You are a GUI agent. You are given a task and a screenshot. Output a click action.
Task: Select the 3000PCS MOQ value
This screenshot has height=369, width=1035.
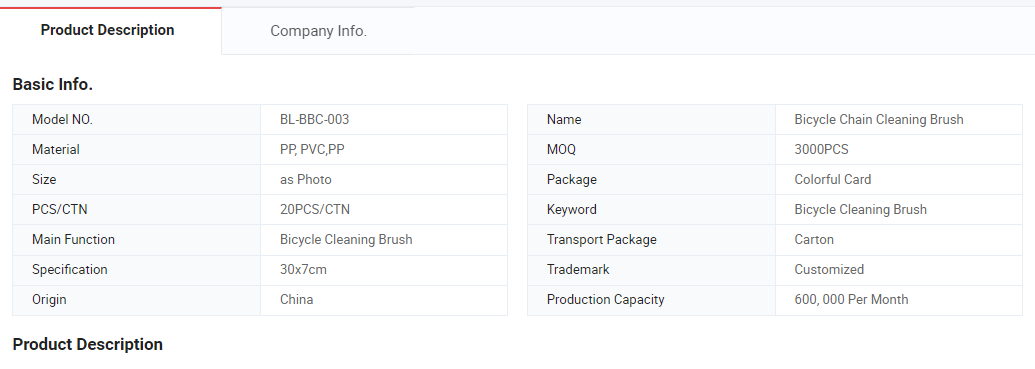click(x=822, y=150)
